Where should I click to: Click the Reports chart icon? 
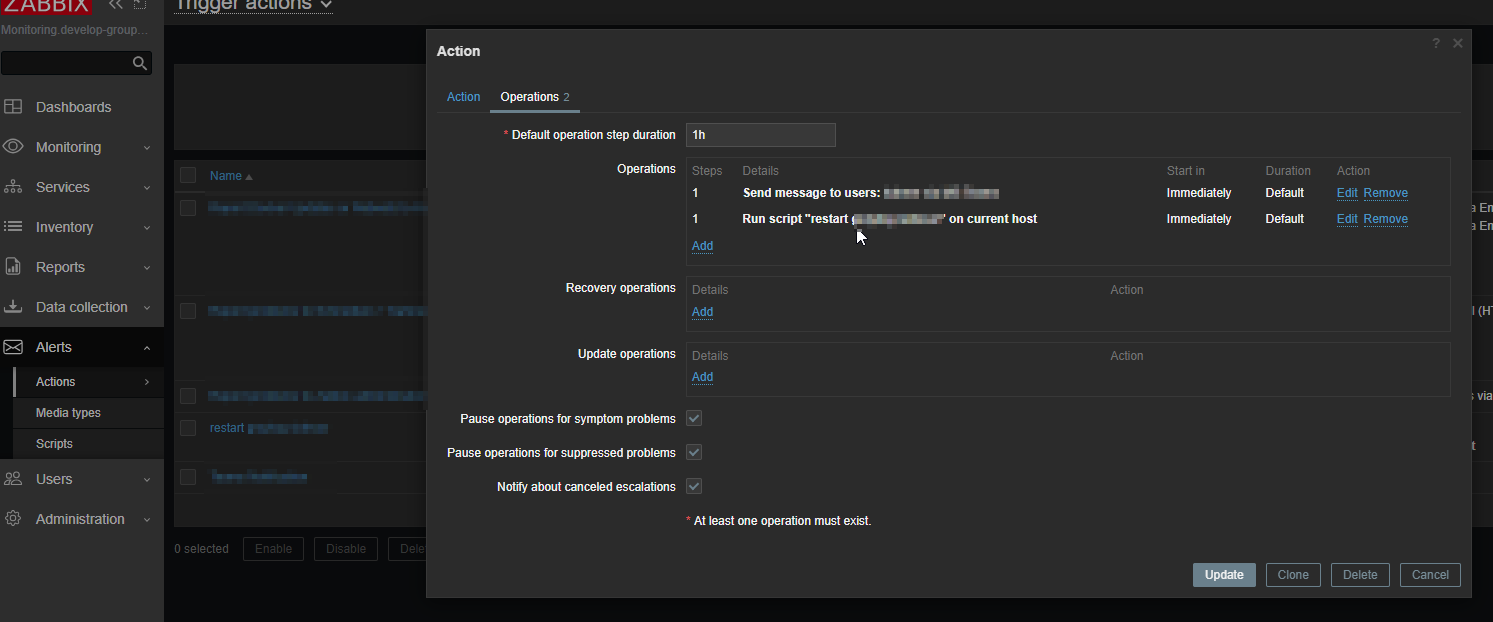(x=14, y=267)
